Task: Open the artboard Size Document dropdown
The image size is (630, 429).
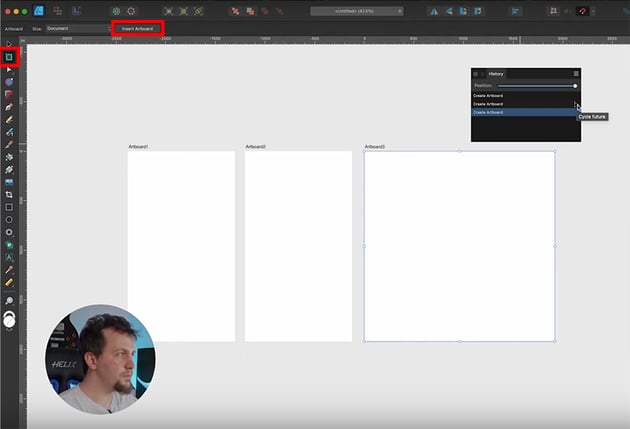Action: pos(78,29)
